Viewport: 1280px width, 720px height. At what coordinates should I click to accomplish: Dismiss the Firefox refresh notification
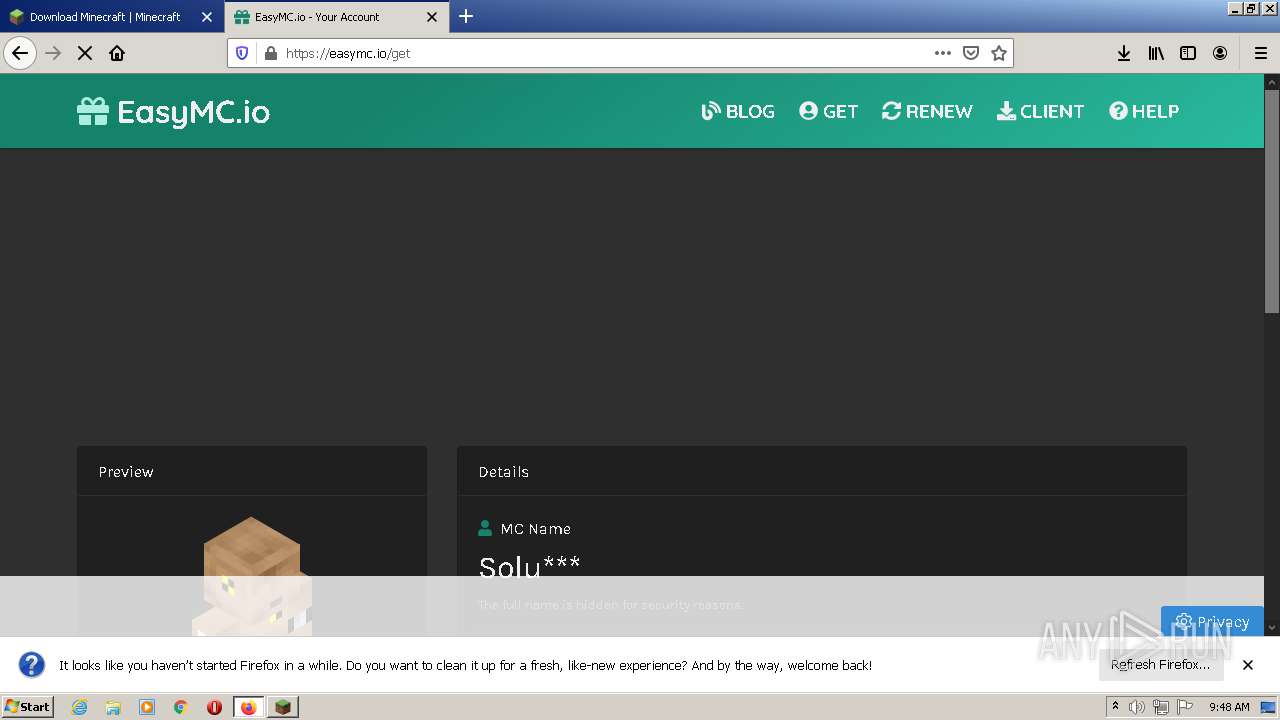point(1248,665)
